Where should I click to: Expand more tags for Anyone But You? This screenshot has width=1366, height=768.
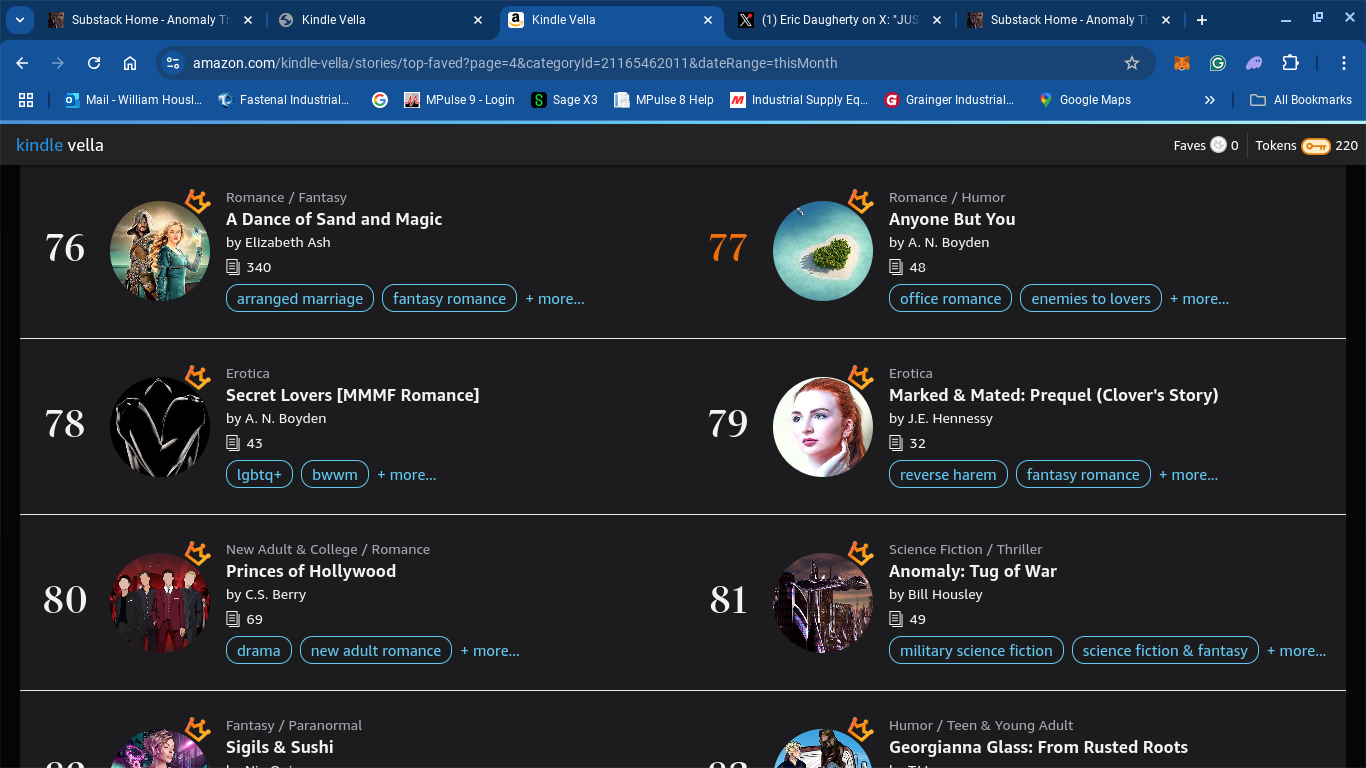coord(1199,298)
